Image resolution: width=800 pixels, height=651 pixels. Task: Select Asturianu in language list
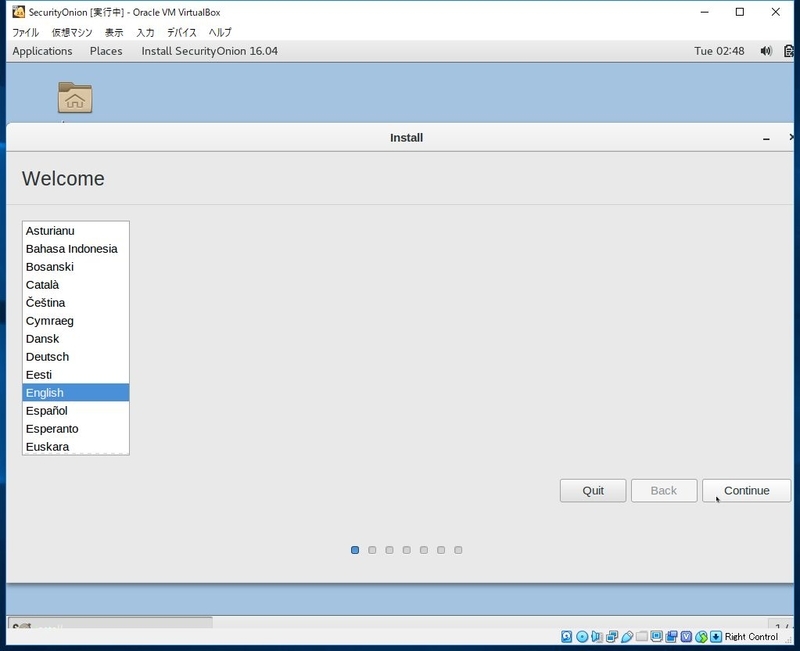pyautogui.click(x=76, y=231)
